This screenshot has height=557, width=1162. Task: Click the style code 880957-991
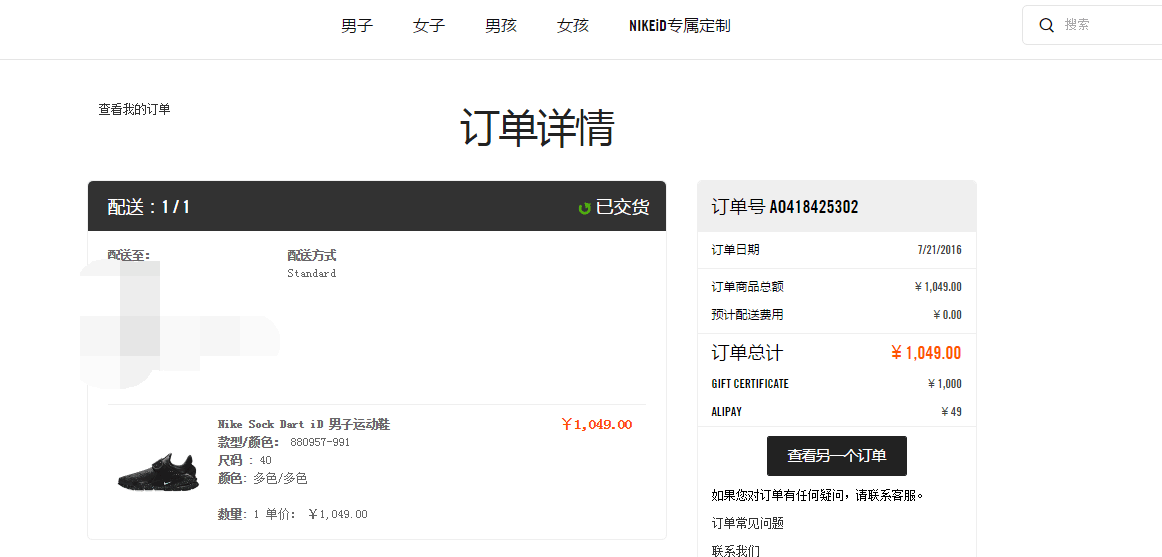coord(319,443)
